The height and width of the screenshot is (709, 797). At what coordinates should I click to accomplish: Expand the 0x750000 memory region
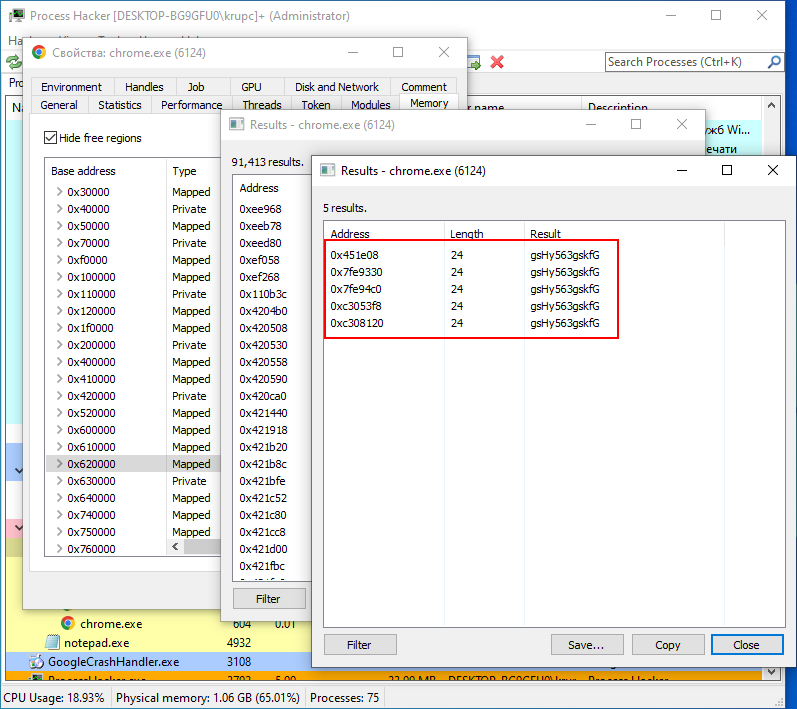click(x=59, y=532)
